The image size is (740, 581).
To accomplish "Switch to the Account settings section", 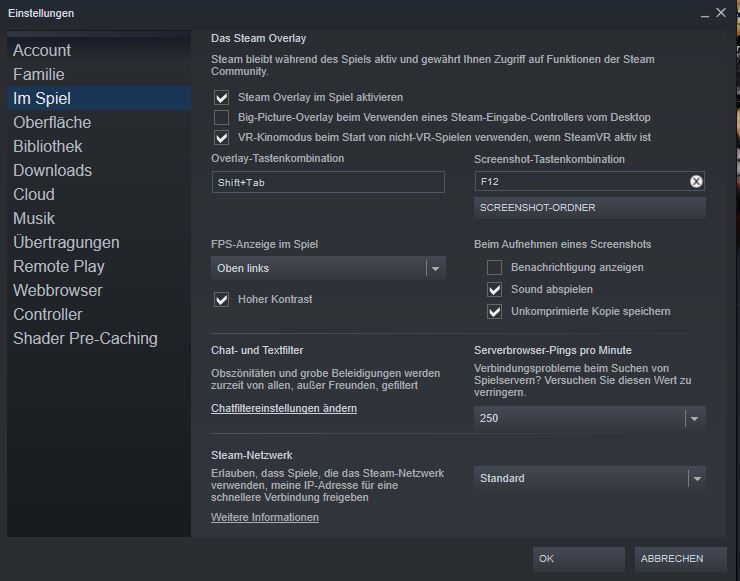I will coord(42,50).
